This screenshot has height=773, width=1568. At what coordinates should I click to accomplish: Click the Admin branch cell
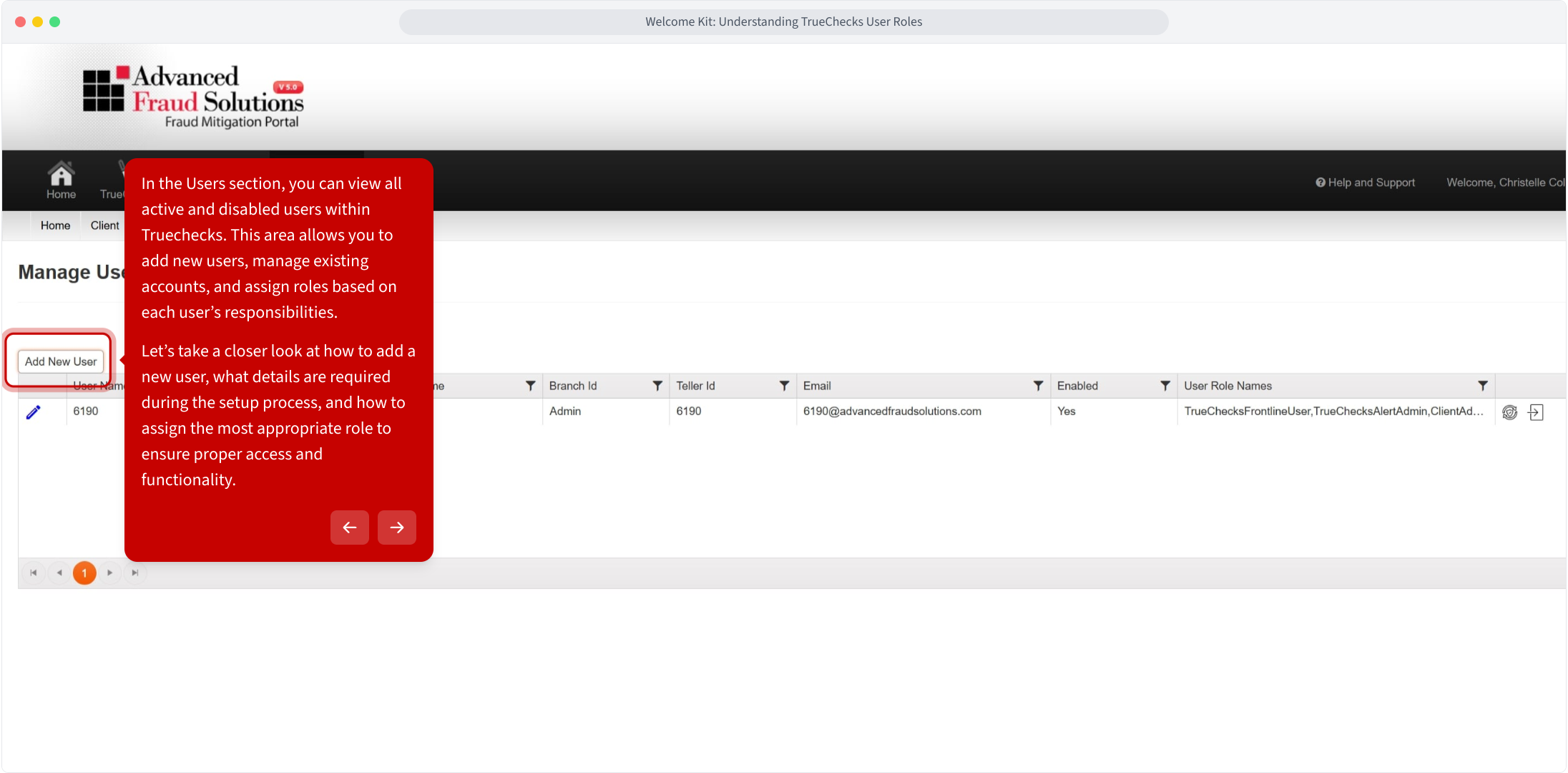click(605, 412)
